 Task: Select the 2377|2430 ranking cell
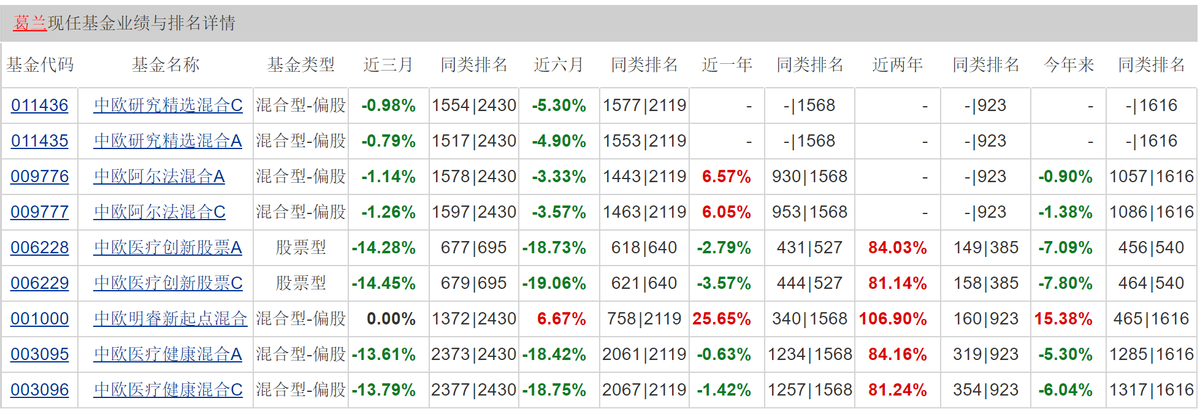coord(474,390)
